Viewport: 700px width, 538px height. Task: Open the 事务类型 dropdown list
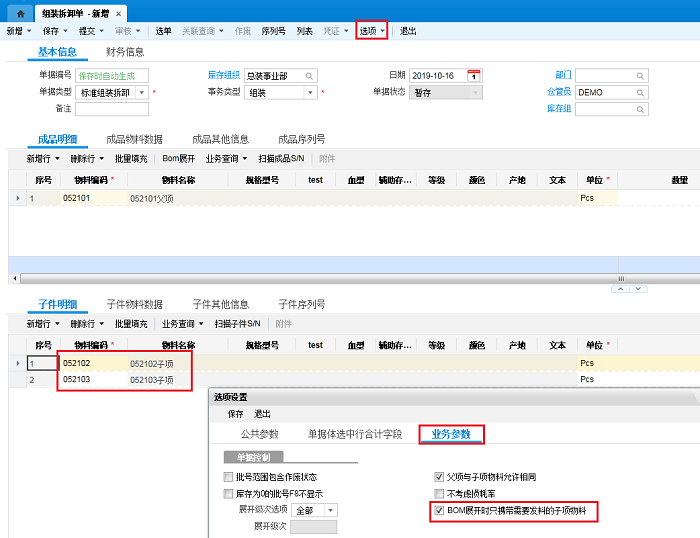[310, 93]
